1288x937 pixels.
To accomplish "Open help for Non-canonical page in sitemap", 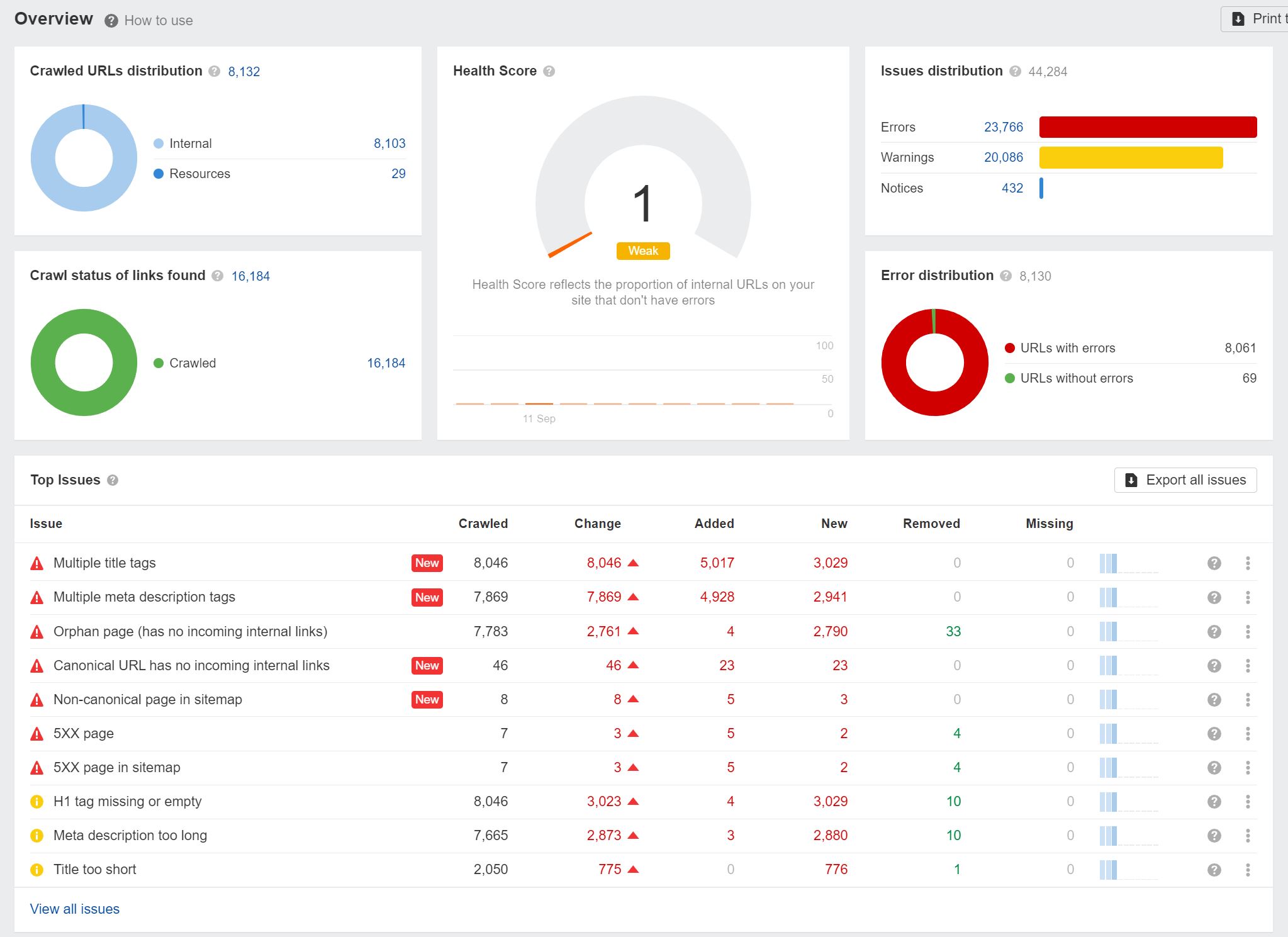I will (x=1214, y=700).
